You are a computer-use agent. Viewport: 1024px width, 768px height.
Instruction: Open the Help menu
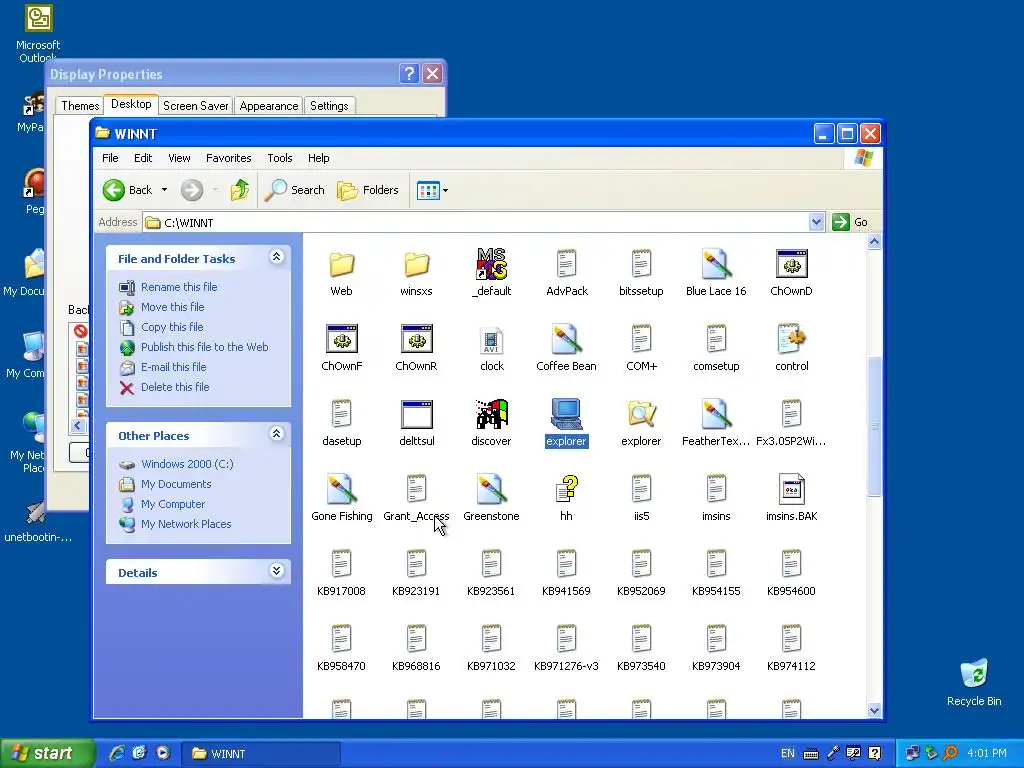pos(319,158)
